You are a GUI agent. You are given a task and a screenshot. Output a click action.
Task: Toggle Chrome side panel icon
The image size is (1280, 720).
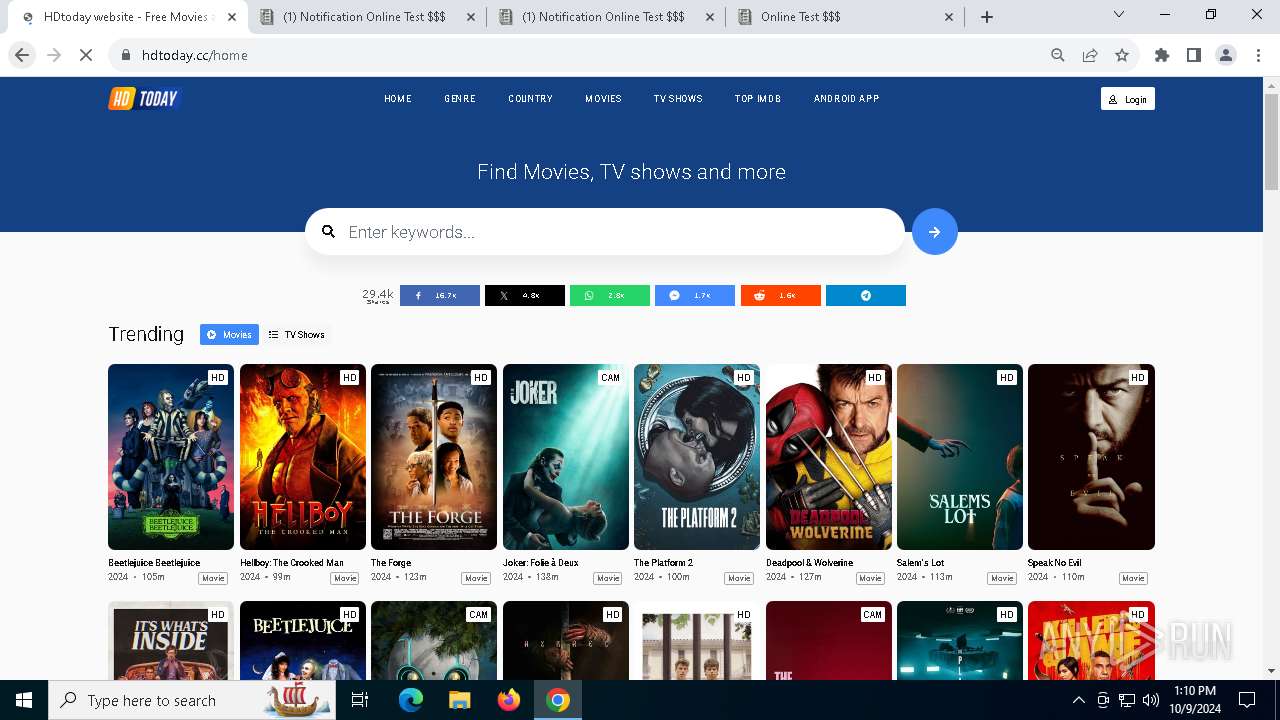[x=1194, y=55]
